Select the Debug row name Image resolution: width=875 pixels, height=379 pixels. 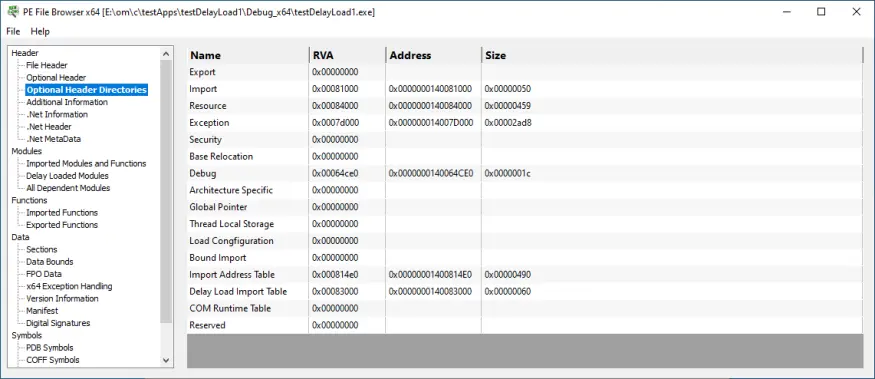tap(203, 173)
